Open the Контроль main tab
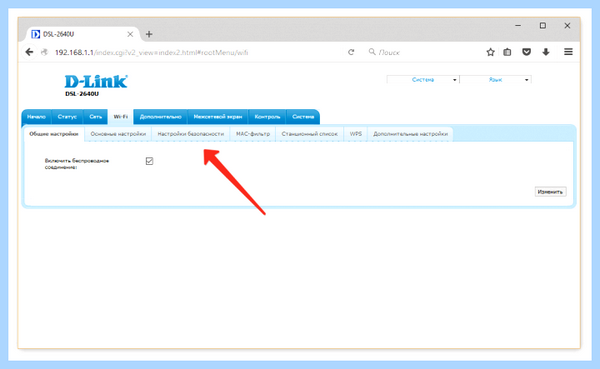600x369 pixels. point(267,117)
